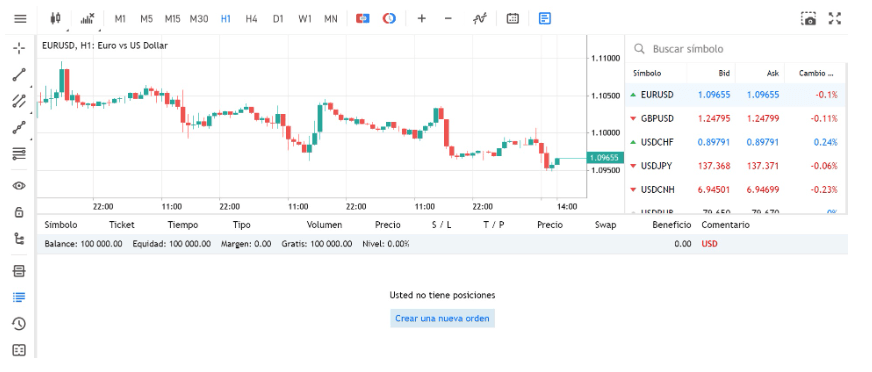872x372 pixels.
Task: Select the USDJPY symbol row
Action: [x=736, y=166]
